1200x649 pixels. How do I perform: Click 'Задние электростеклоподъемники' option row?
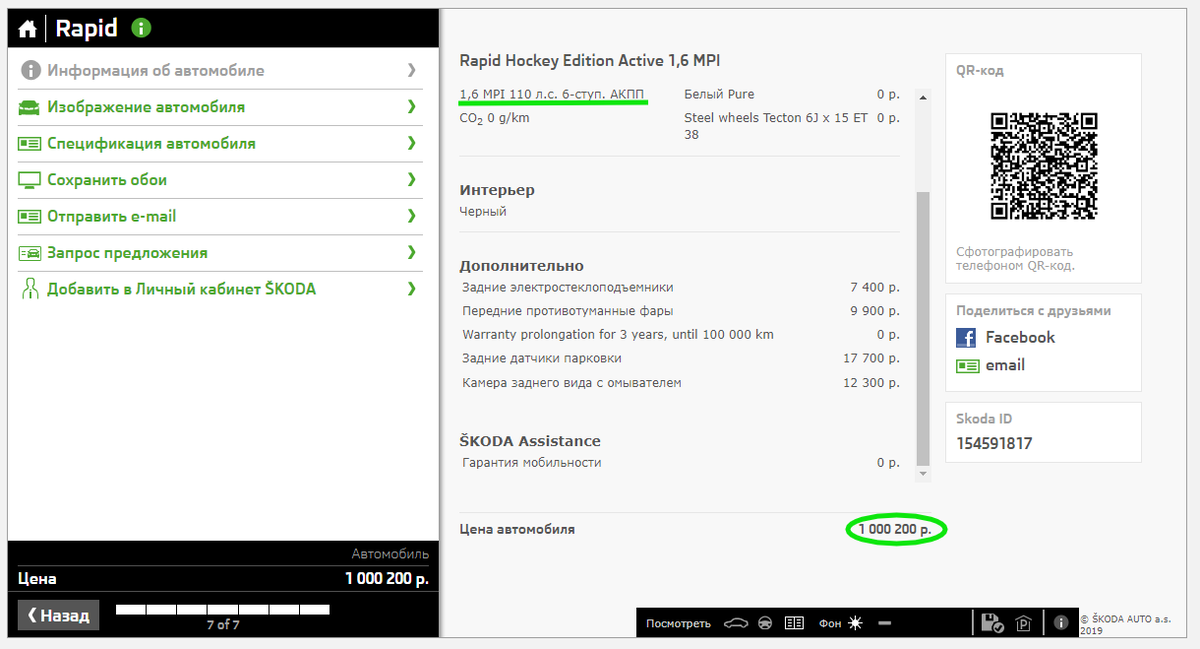[x=680, y=287]
